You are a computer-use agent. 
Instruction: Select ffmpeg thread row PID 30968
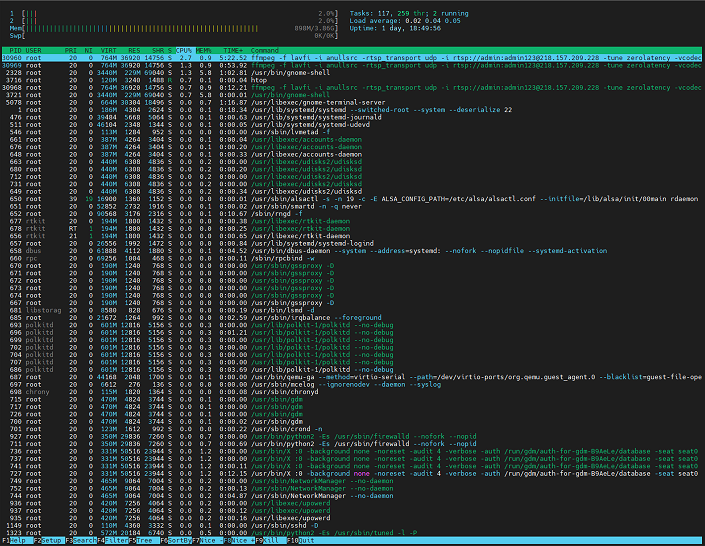(352, 87)
